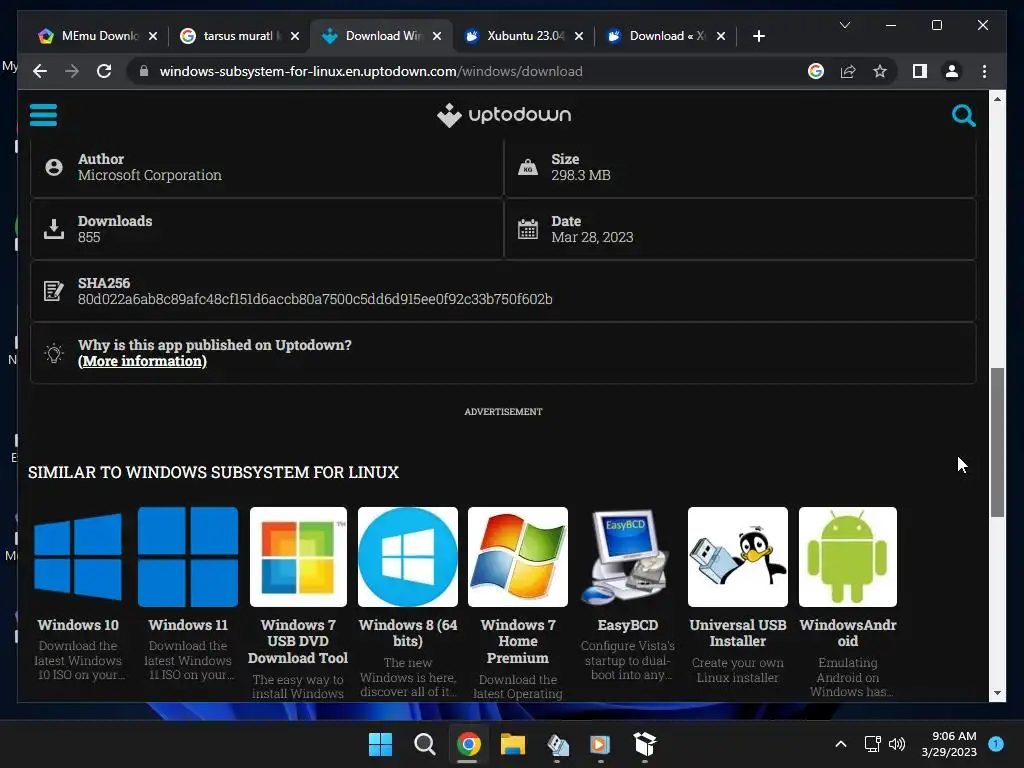Bookmark this page with star icon
This screenshot has height=768, width=1024.
880,71
